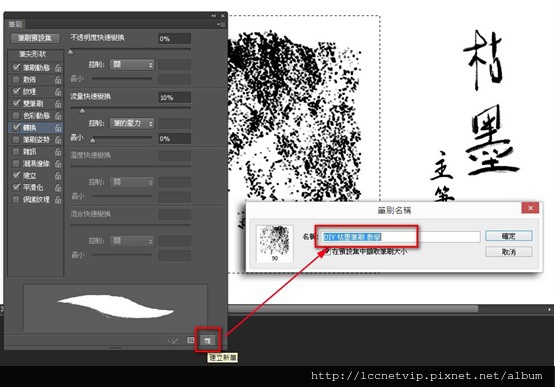Click the lock icon beside 紋理
The image size is (555, 387).
click(x=58, y=92)
